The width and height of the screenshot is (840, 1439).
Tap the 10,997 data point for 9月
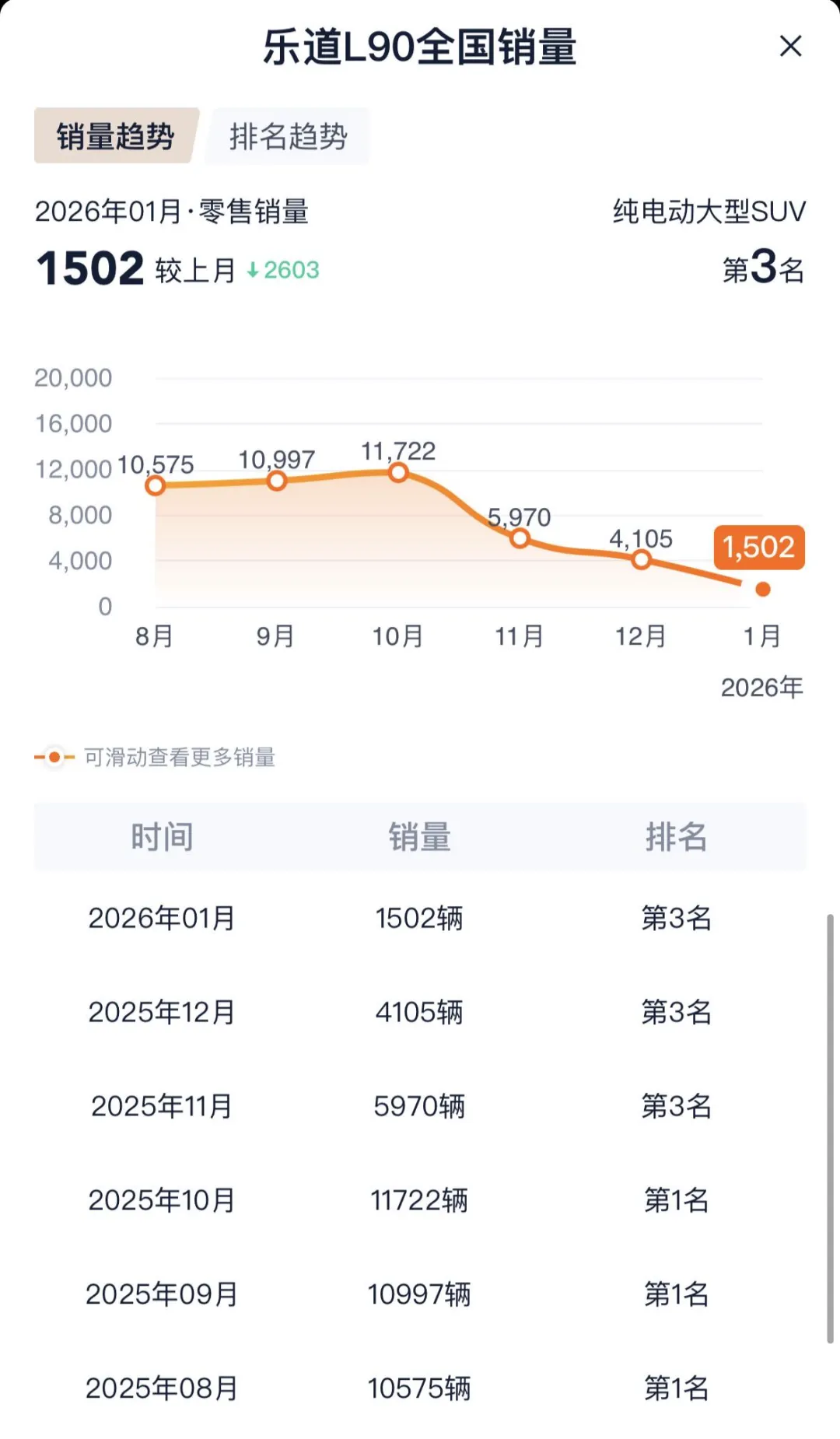coord(277,481)
